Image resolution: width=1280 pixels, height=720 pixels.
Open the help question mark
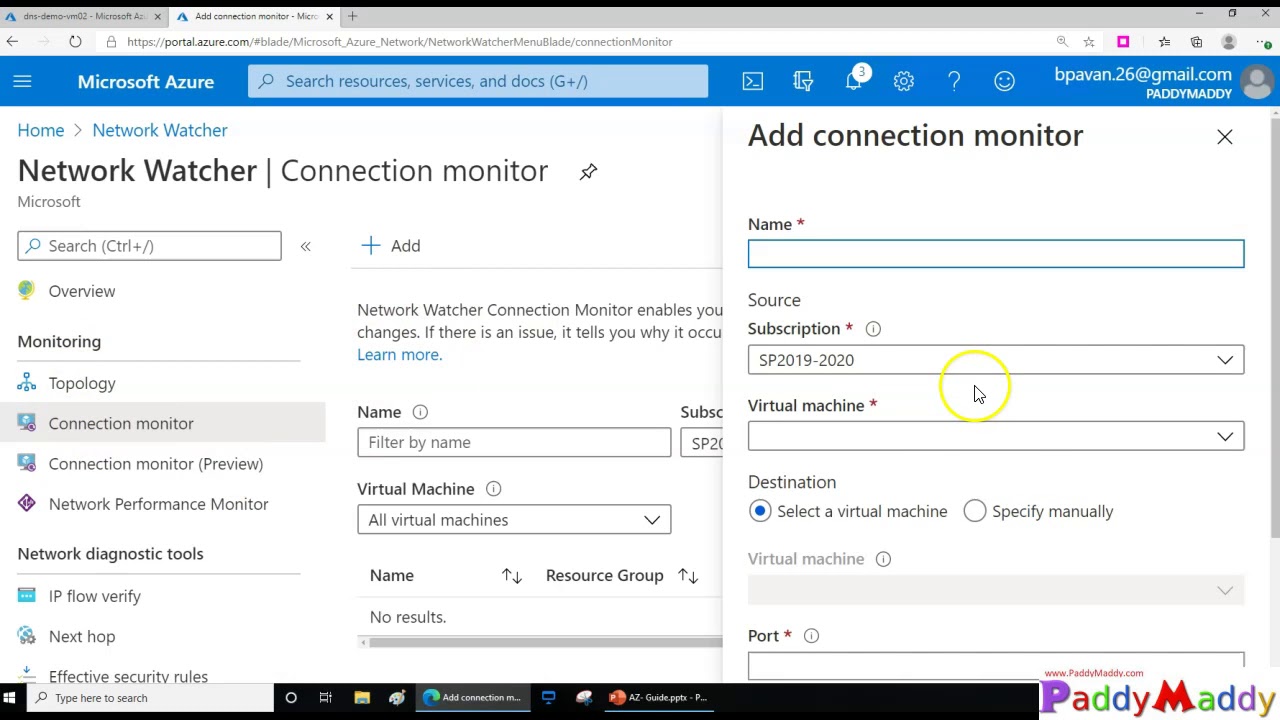pyautogui.click(x=954, y=82)
